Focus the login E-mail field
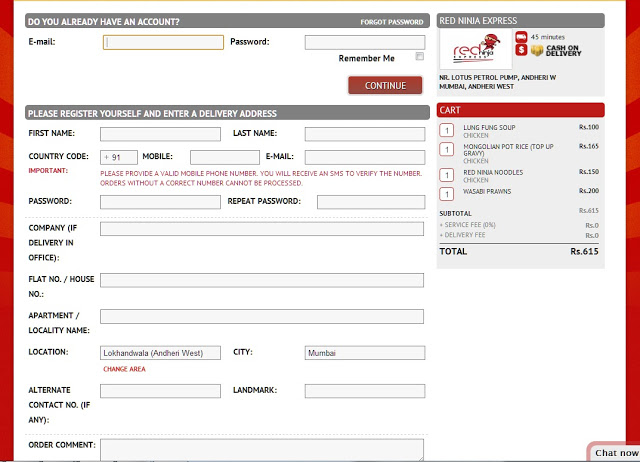The image size is (640, 462). pos(163,42)
